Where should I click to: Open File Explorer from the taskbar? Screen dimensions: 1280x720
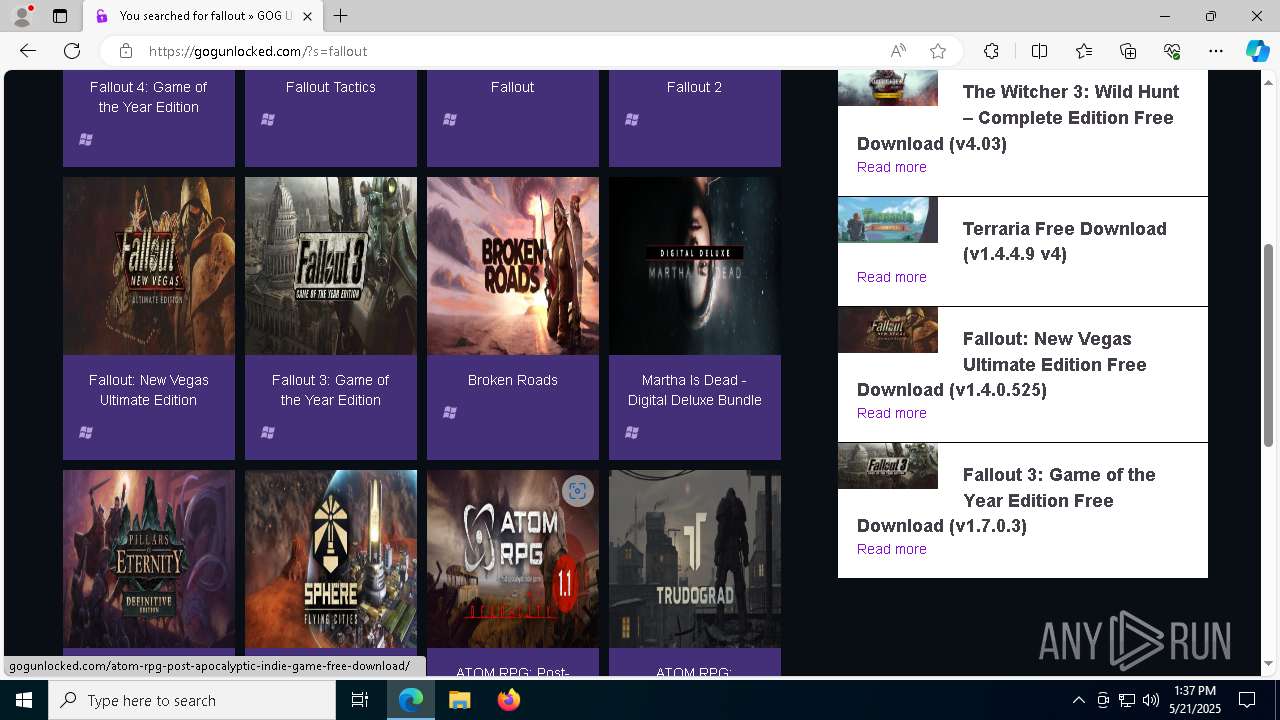pos(459,700)
